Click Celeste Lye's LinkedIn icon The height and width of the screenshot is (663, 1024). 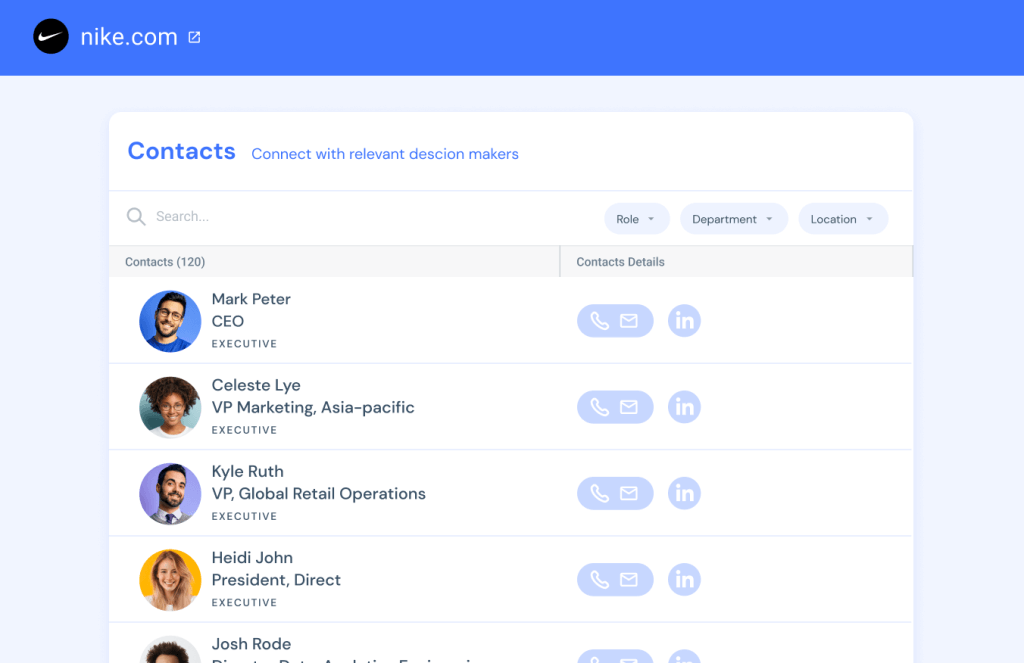(684, 407)
